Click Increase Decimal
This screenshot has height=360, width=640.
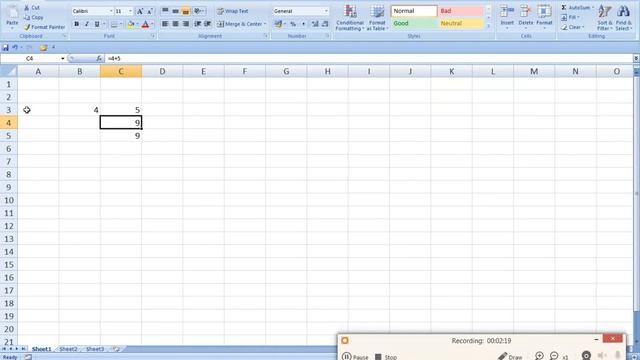point(315,24)
